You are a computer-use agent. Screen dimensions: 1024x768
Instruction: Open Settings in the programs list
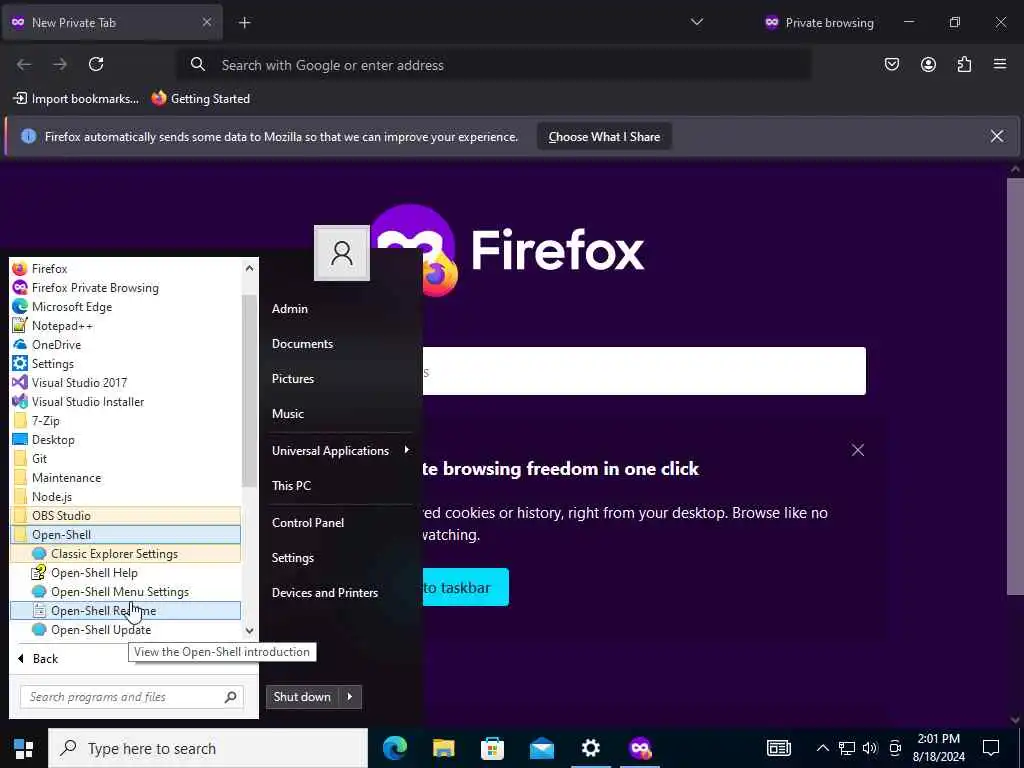(x=125, y=363)
